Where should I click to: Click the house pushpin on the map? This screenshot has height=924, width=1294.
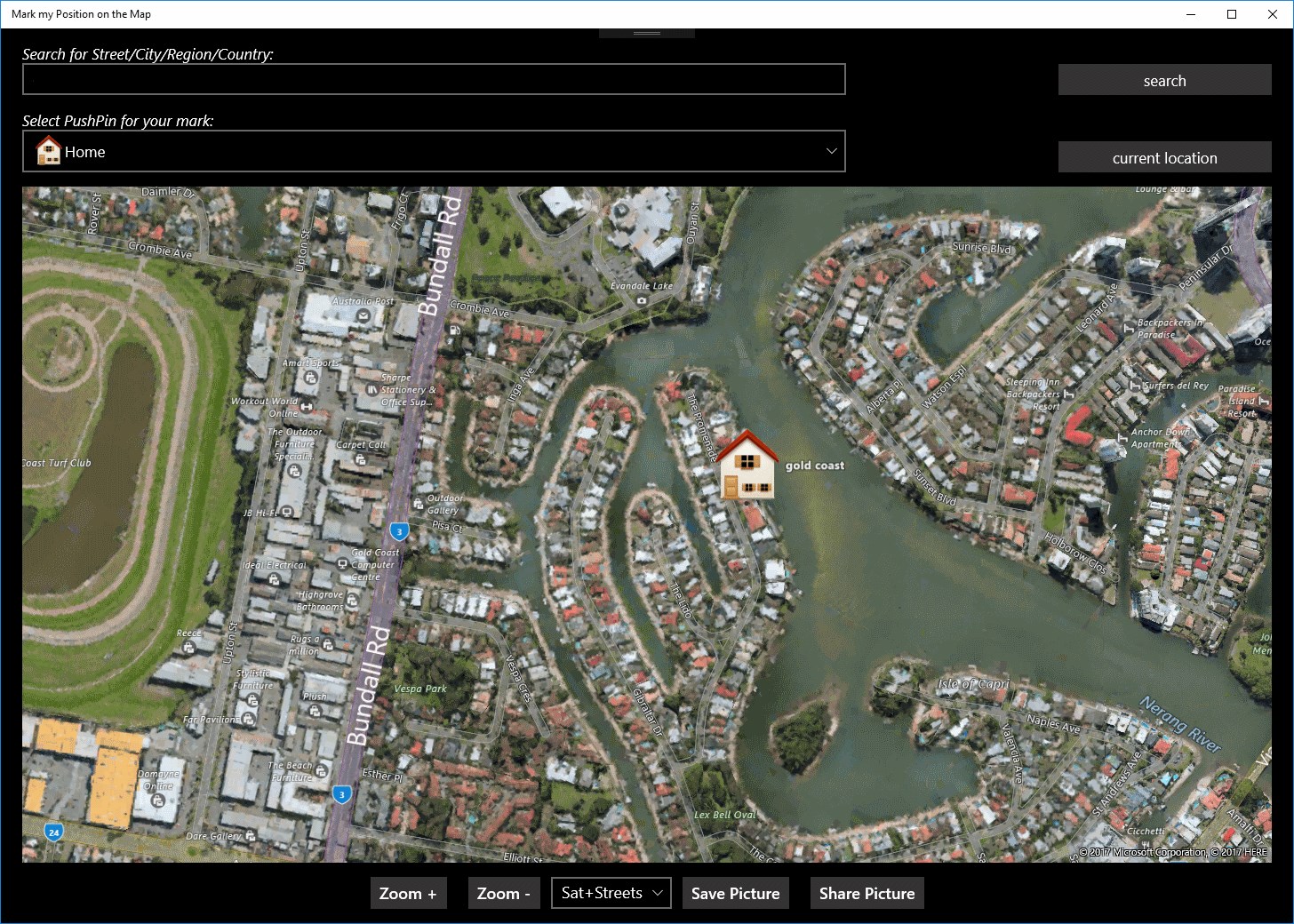tap(747, 466)
